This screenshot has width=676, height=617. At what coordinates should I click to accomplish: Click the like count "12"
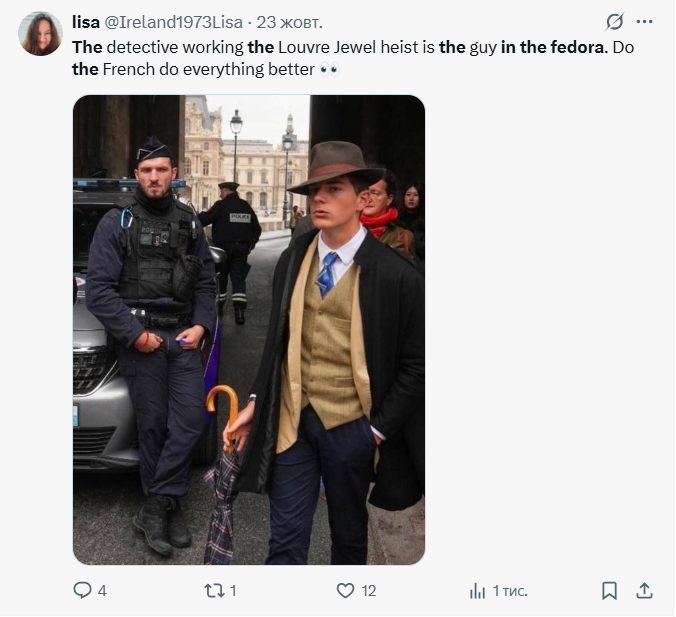coord(369,591)
